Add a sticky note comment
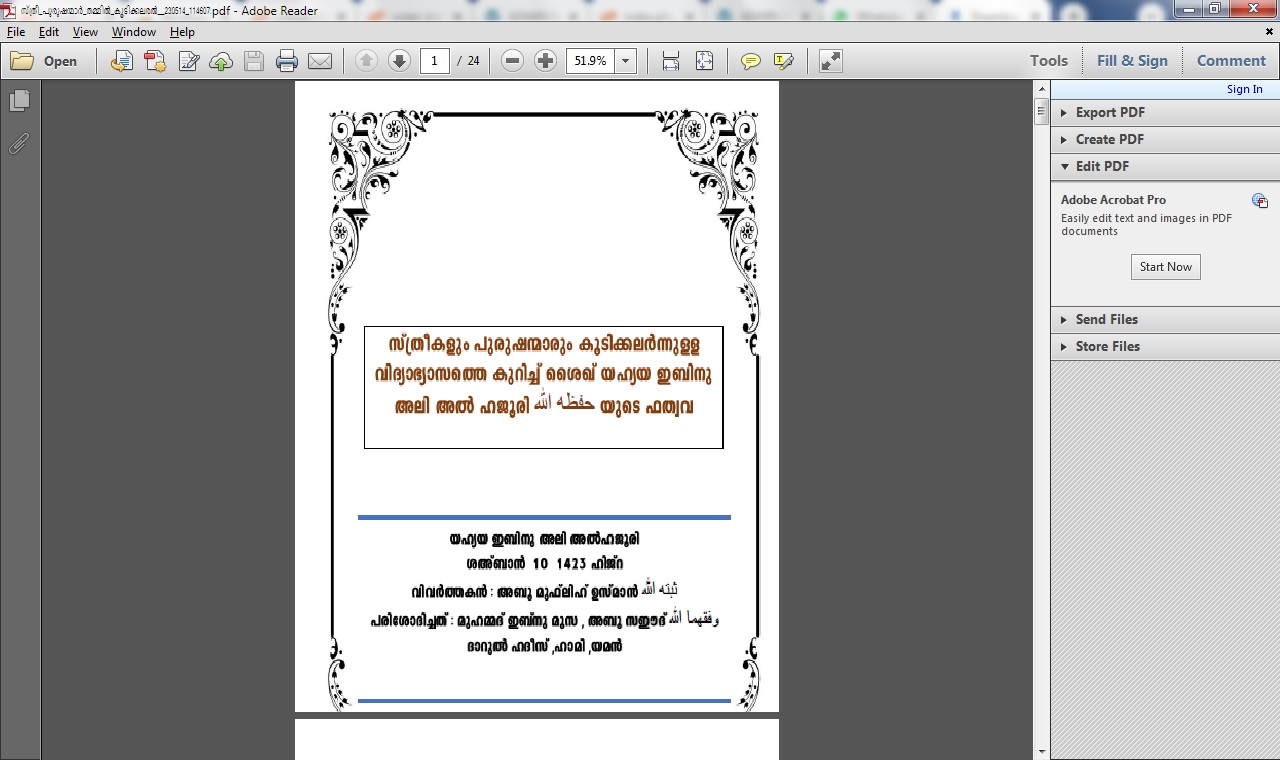The height and width of the screenshot is (760, 1280). click(750, 61)
